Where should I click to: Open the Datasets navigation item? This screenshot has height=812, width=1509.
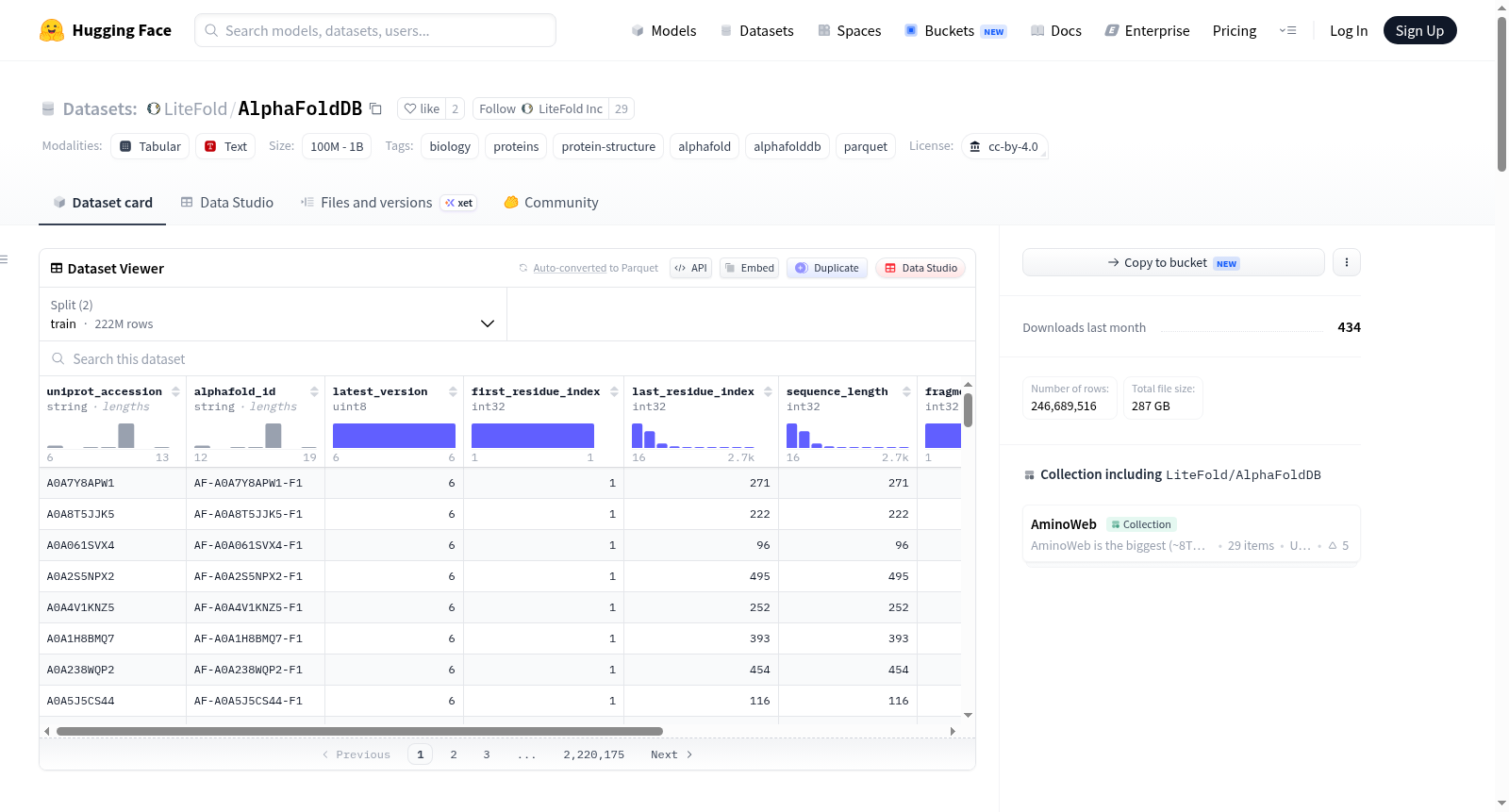click(756, 30)
